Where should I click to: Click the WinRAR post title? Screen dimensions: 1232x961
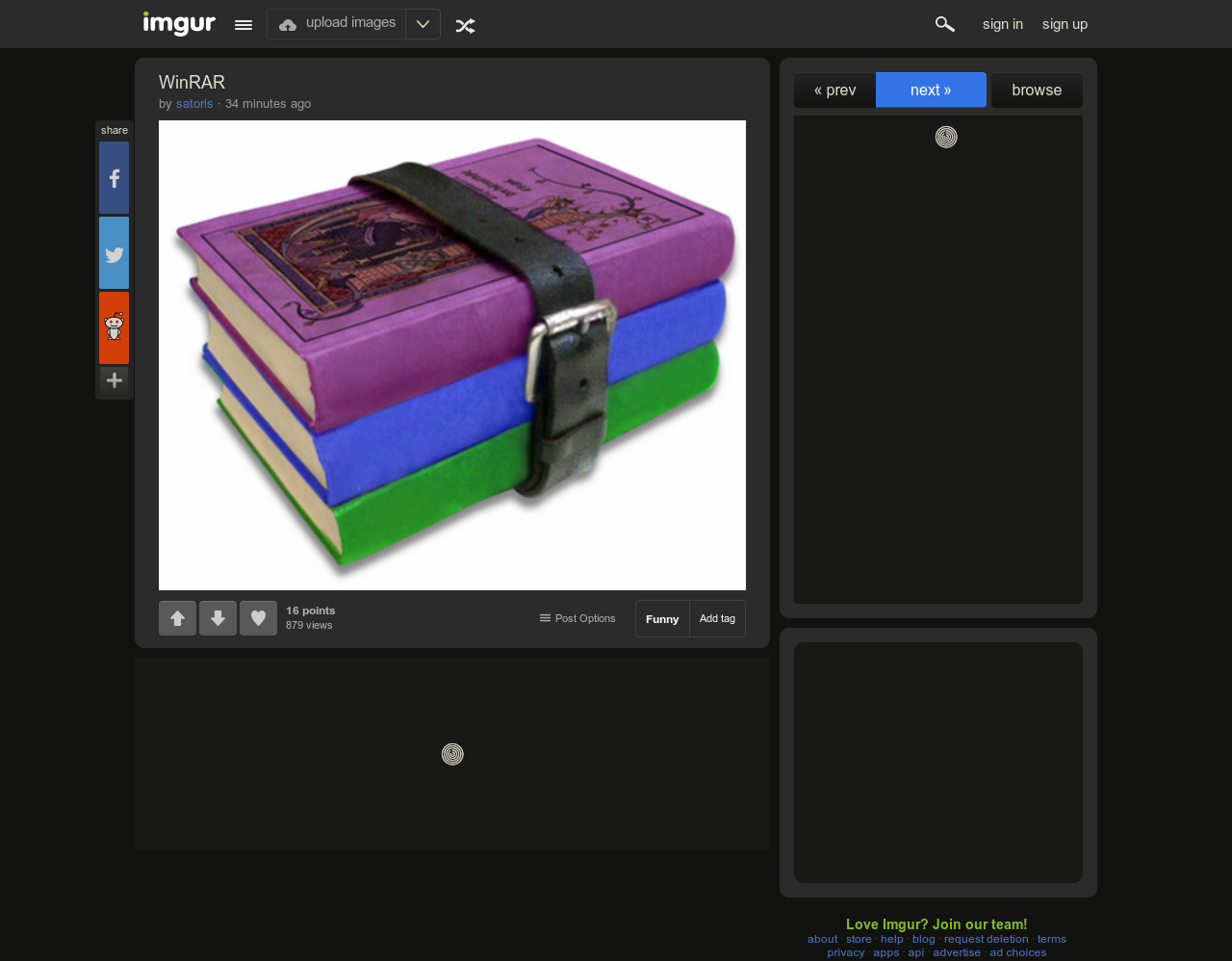point(192,83)
